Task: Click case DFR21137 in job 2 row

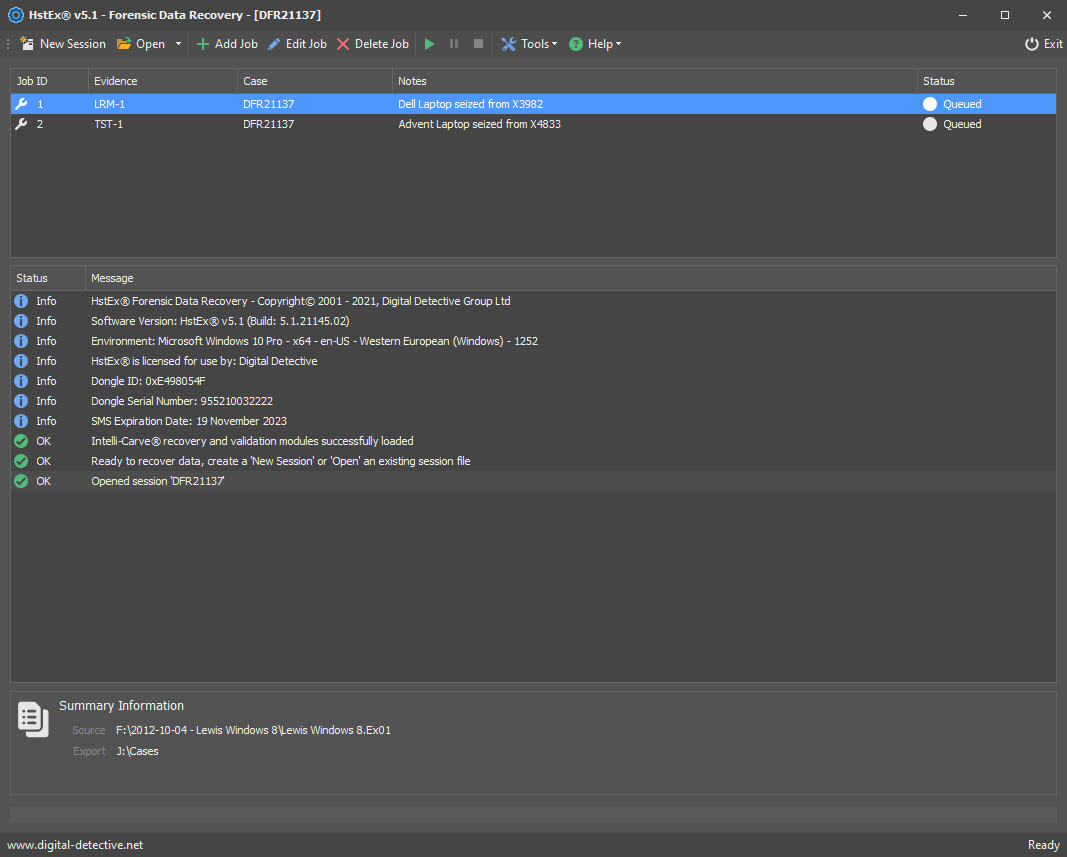Action: [x=269, y=124]
